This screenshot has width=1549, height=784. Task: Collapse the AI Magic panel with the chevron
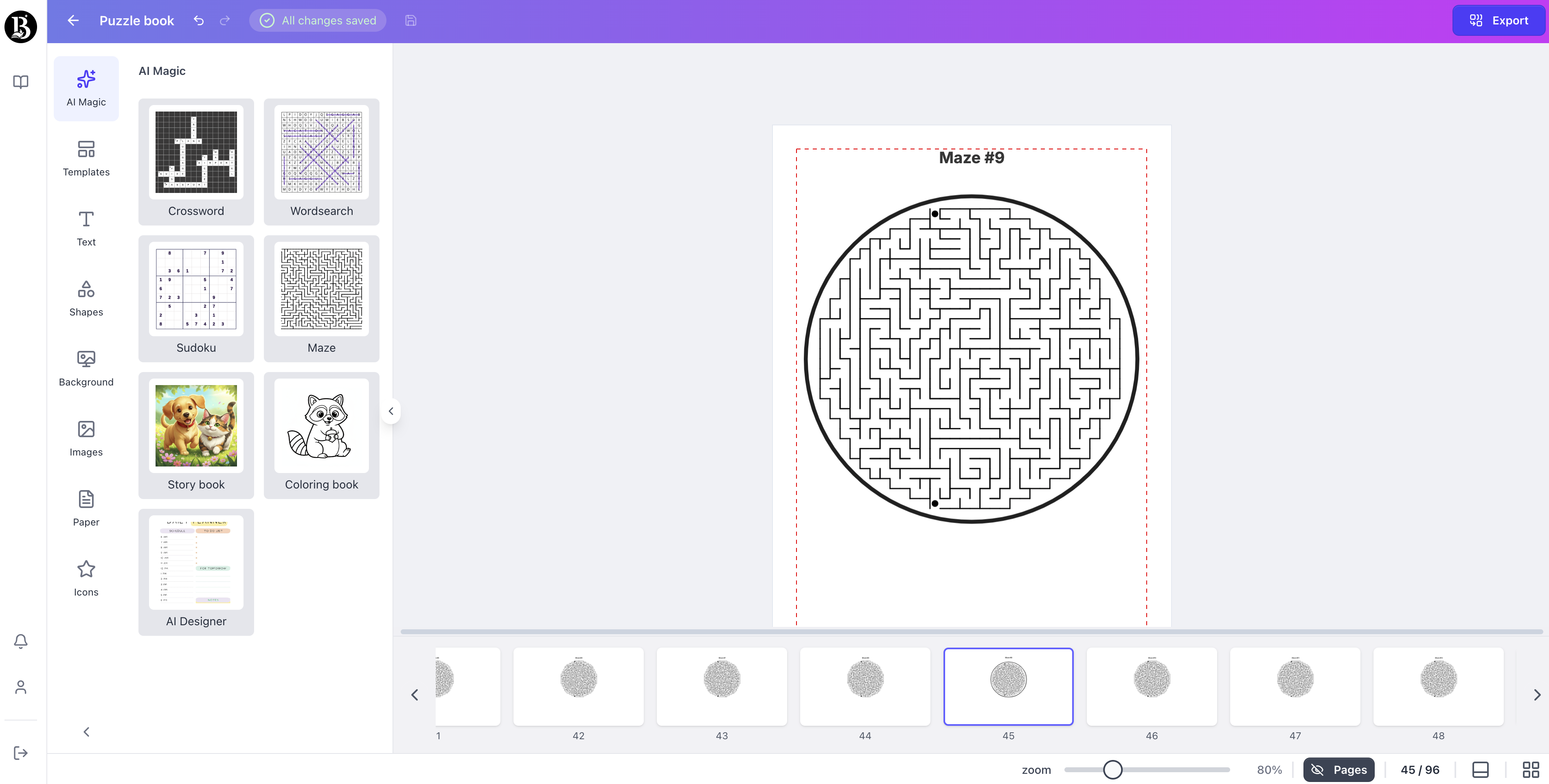click(x=391, y=411)
